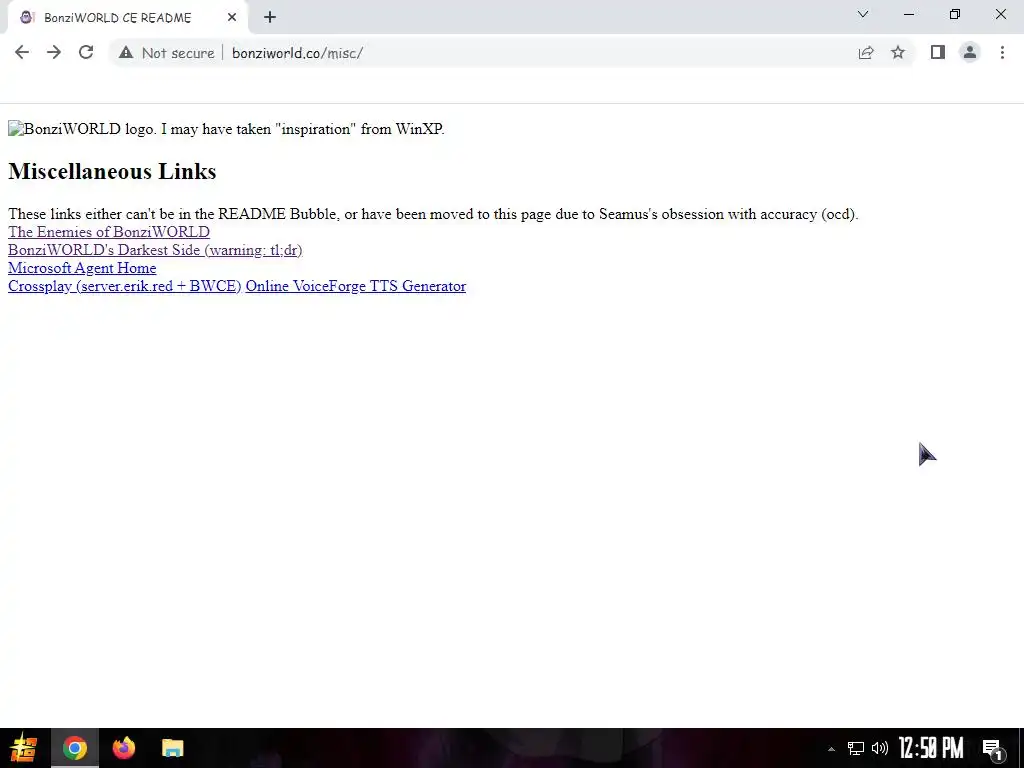1024x768 pixels.
Task: Open the volume tray icon
Action: [880, 748]
